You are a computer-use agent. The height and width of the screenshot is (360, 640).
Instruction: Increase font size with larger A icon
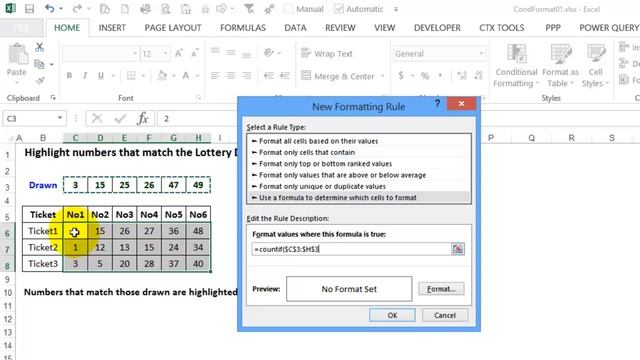pyautogui.click(x=178, y=53)
